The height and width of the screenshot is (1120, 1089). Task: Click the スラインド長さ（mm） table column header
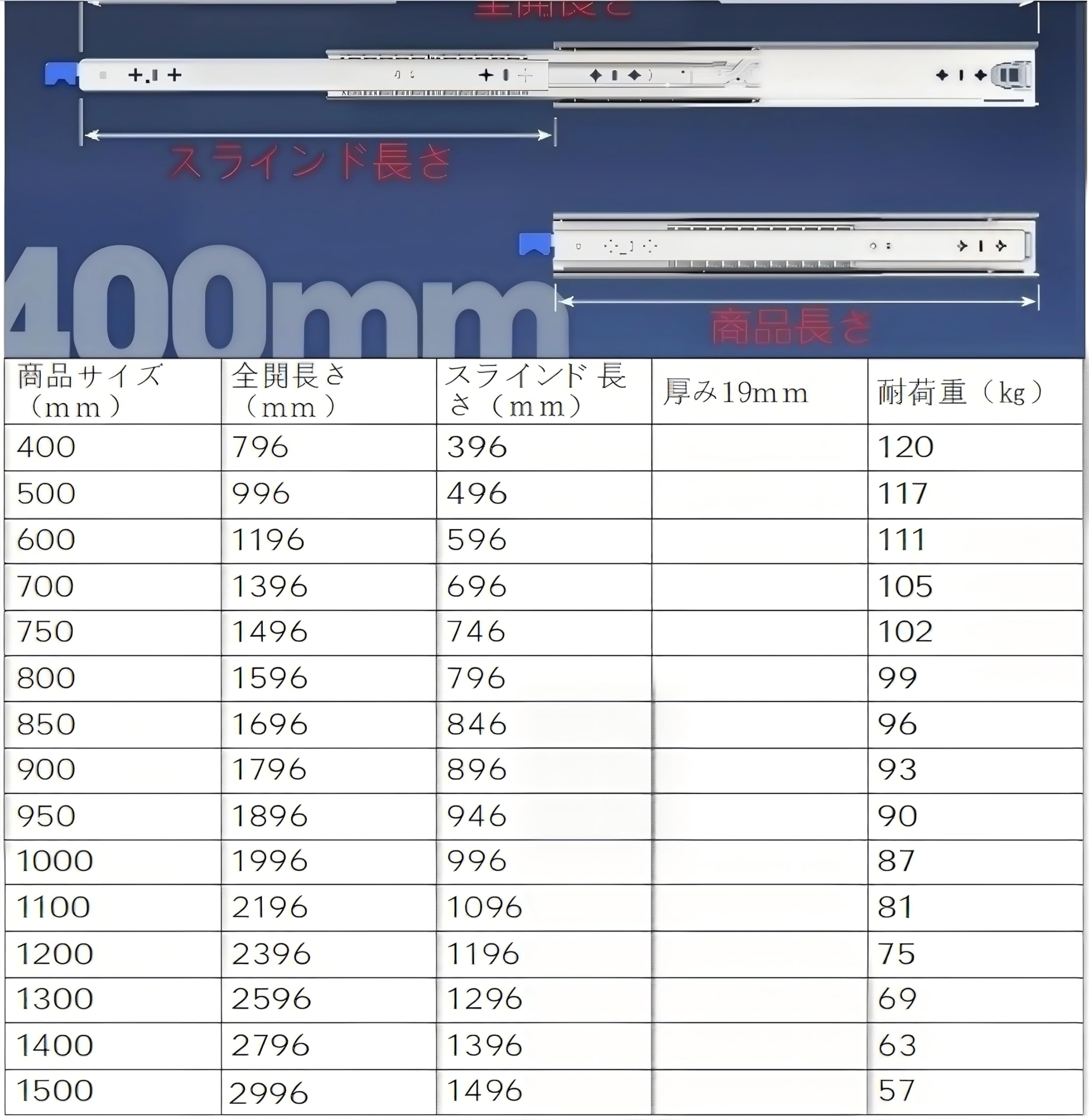[544, 391]
